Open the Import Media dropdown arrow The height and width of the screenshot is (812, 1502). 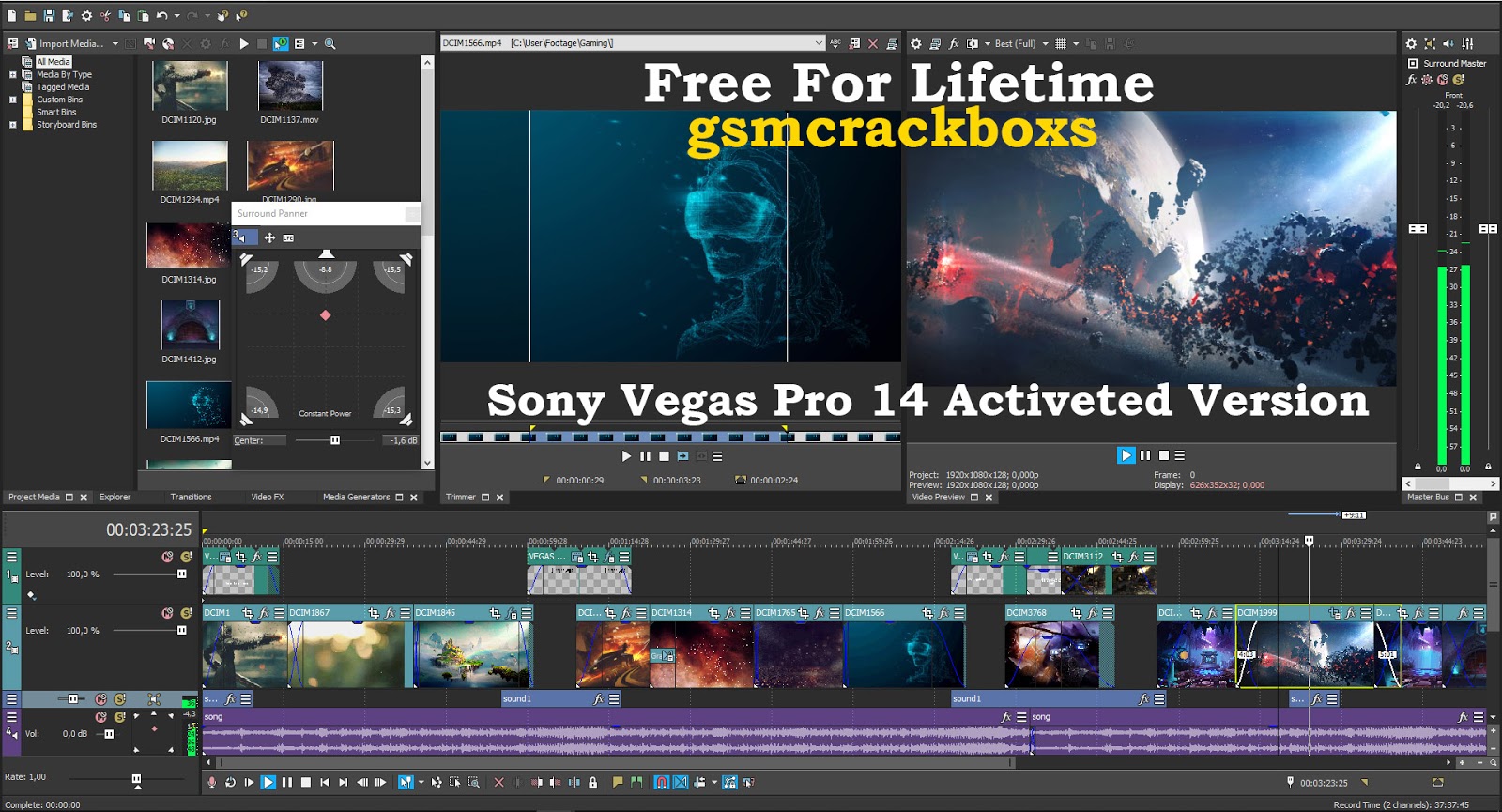click(115, 43)
